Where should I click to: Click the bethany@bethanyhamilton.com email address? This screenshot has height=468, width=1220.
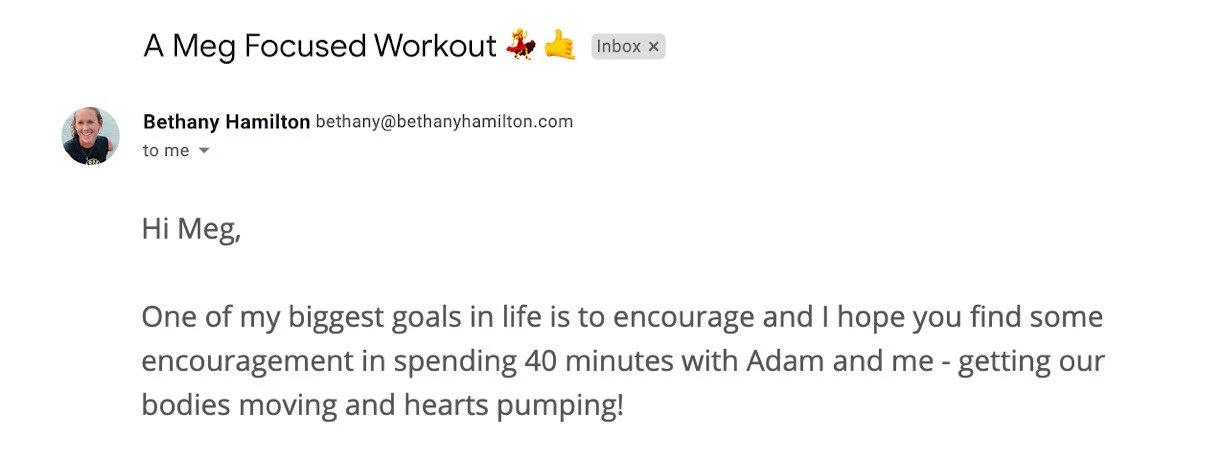(x=444, y=122)
